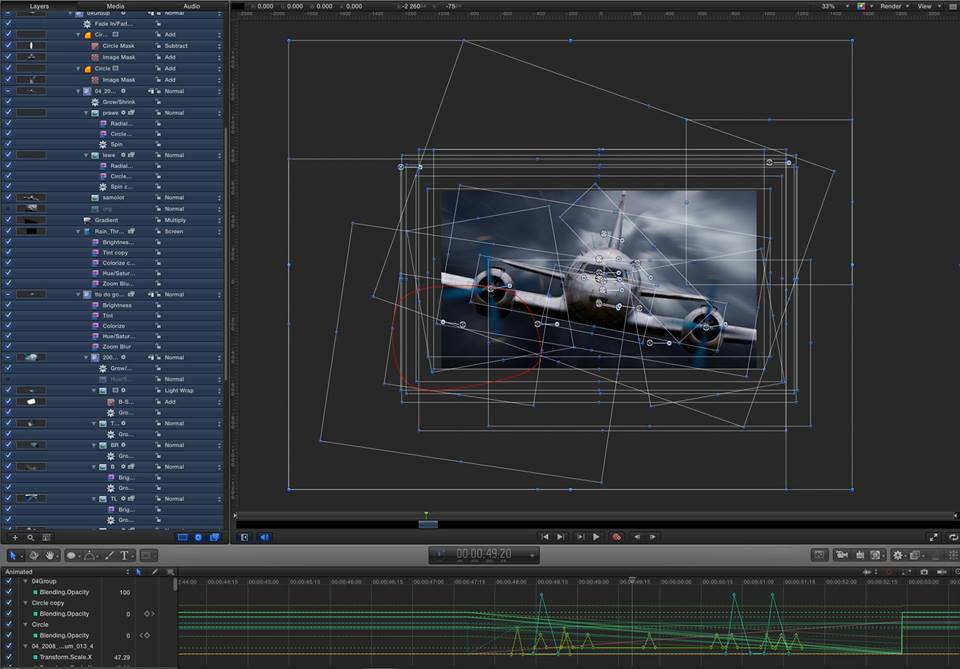Click the record animation button
The height and width of the screenshot is (669, 960).
616,537
